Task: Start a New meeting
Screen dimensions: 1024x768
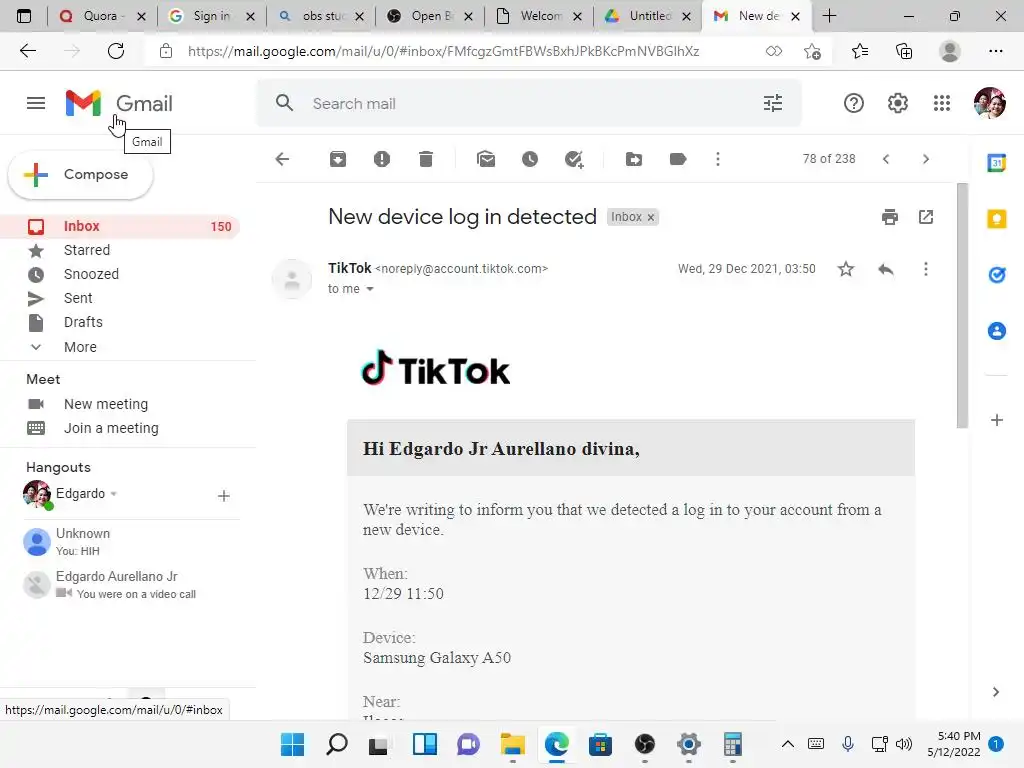Action: (106, 404)
